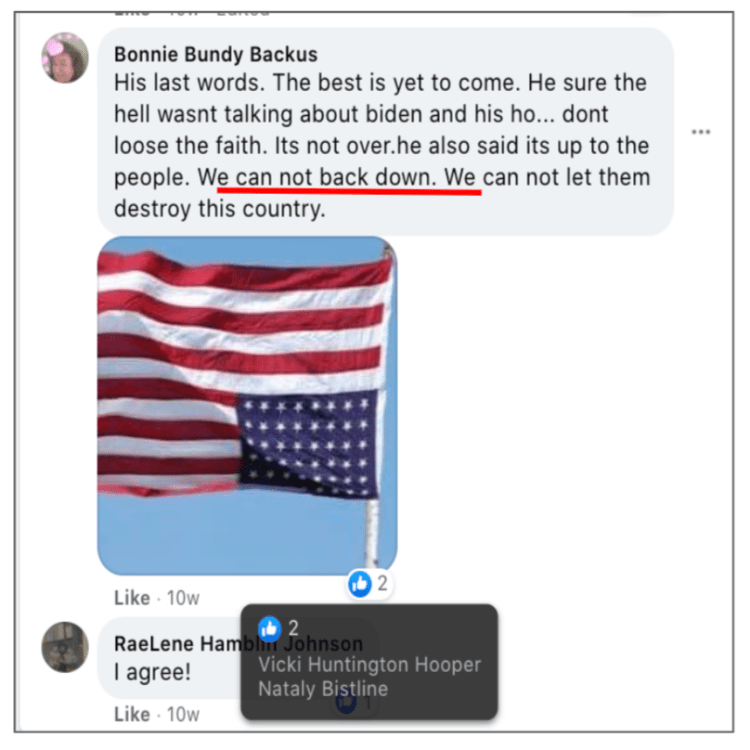The width and height of the screenshot is (750, 750).
Task: Click the "His last words" comment text
Action: pos(189,82)
